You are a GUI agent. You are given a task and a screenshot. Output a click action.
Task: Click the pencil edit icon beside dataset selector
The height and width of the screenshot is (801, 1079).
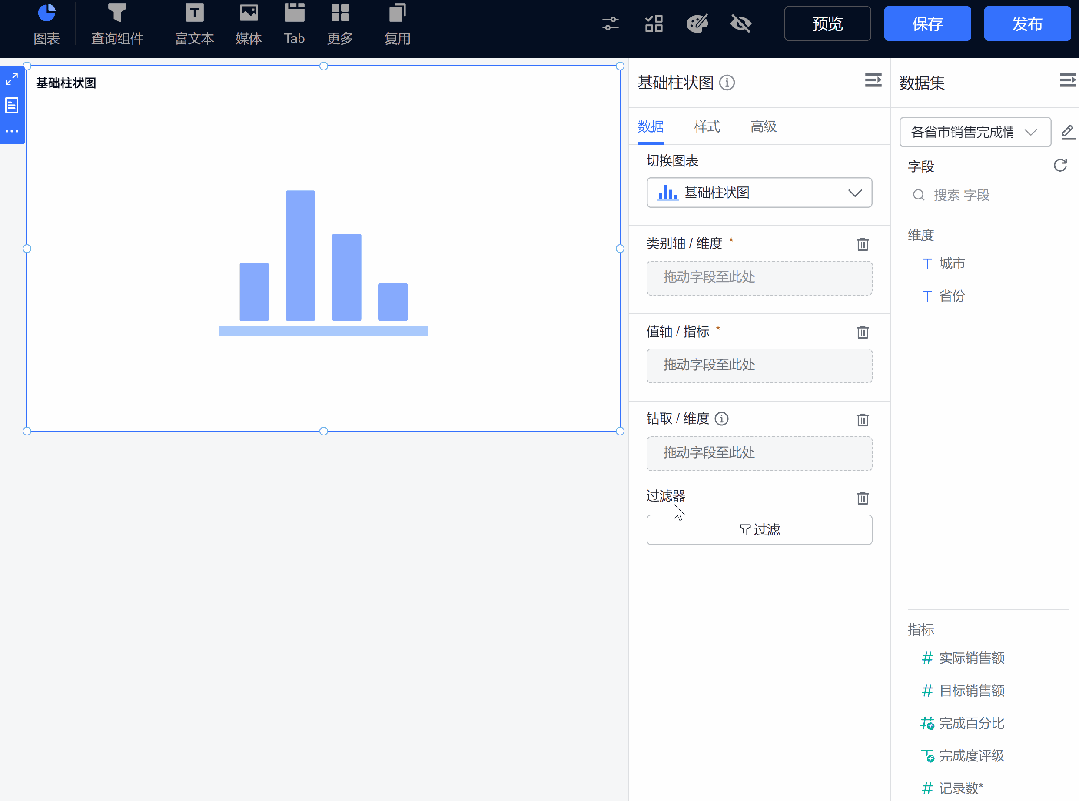pyautogui.click(x=1068, y=131)
